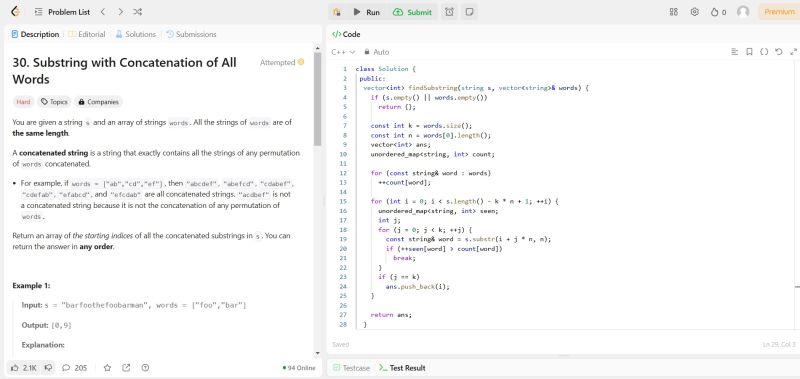Viewport: 800px width, 379px height.
Task: Open the Testcase tab
Action: [351, 367]
